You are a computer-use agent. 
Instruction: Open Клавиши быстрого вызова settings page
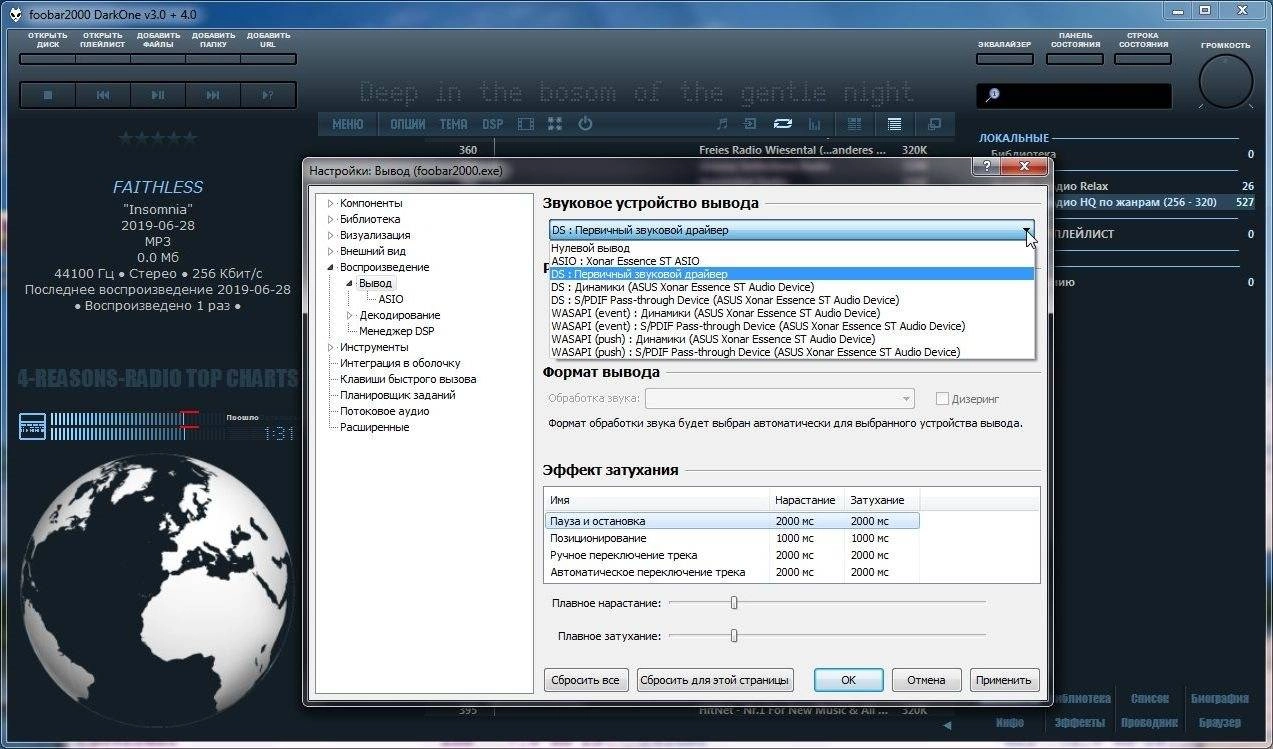(408, 379)
